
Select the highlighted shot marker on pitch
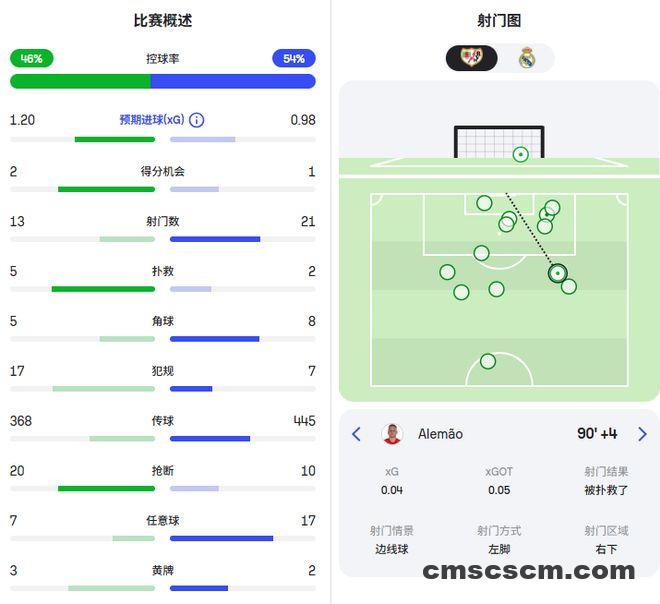(x=557, y=273)
